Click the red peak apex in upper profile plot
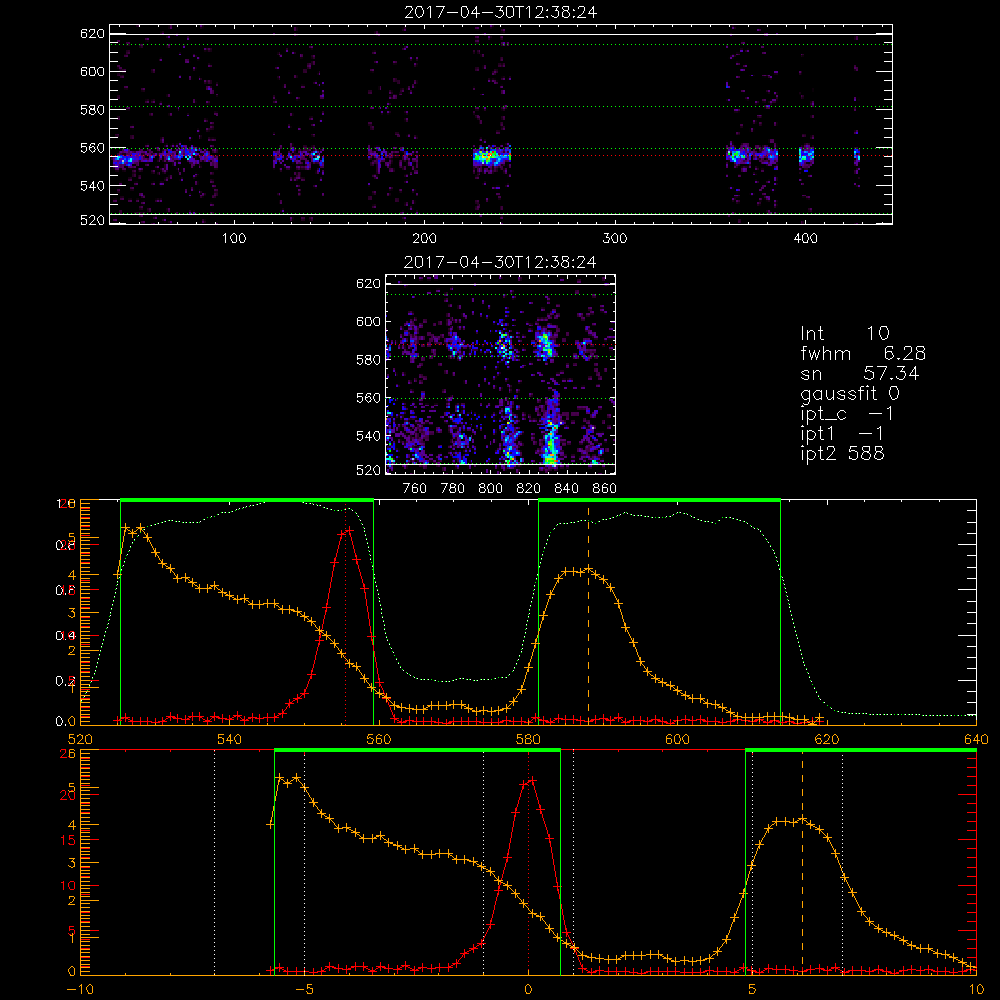 point(349,529)
